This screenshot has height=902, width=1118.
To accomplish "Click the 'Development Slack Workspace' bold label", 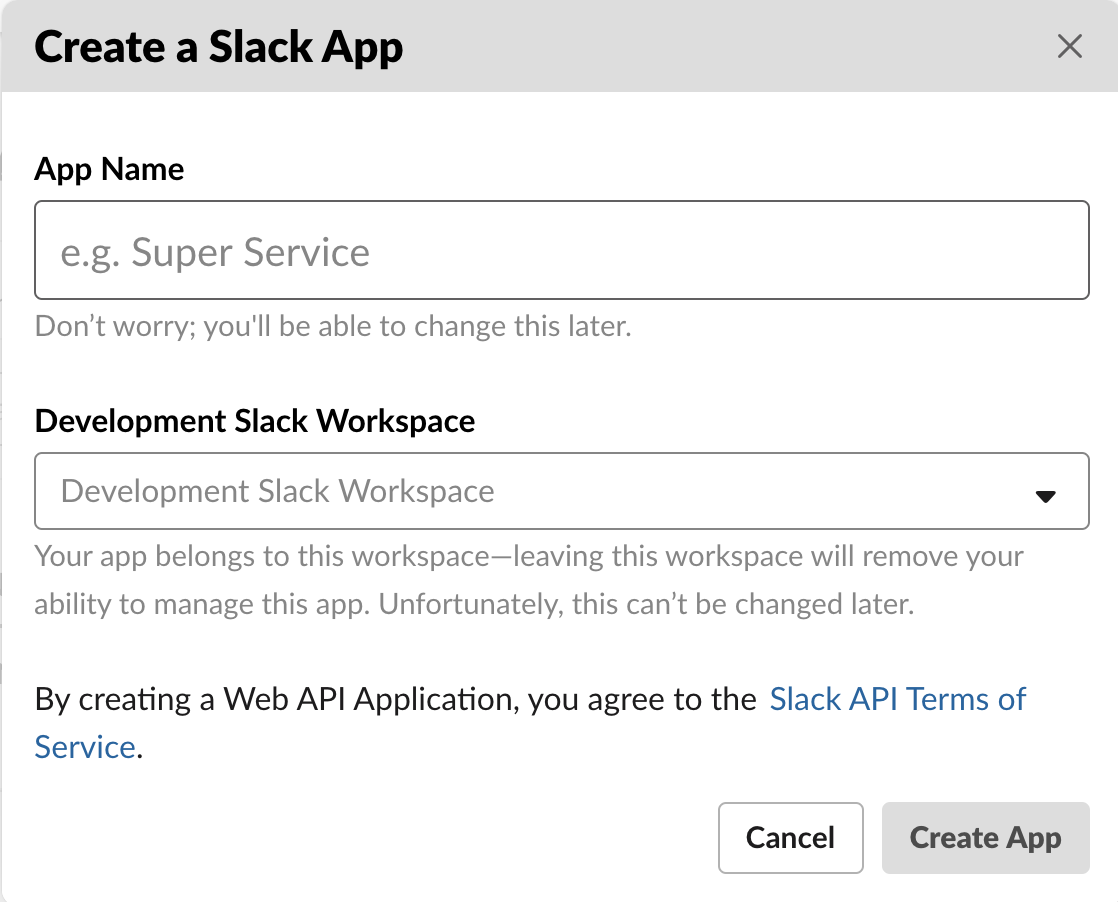I will [255, 421].
